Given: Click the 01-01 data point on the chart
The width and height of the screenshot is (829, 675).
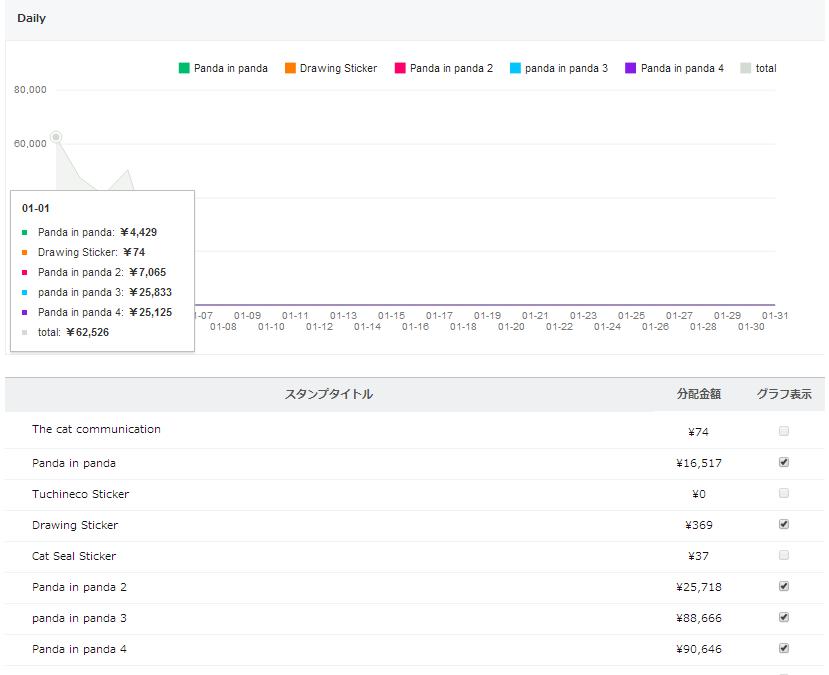Looking at the screenshot, I should point(56,137).
